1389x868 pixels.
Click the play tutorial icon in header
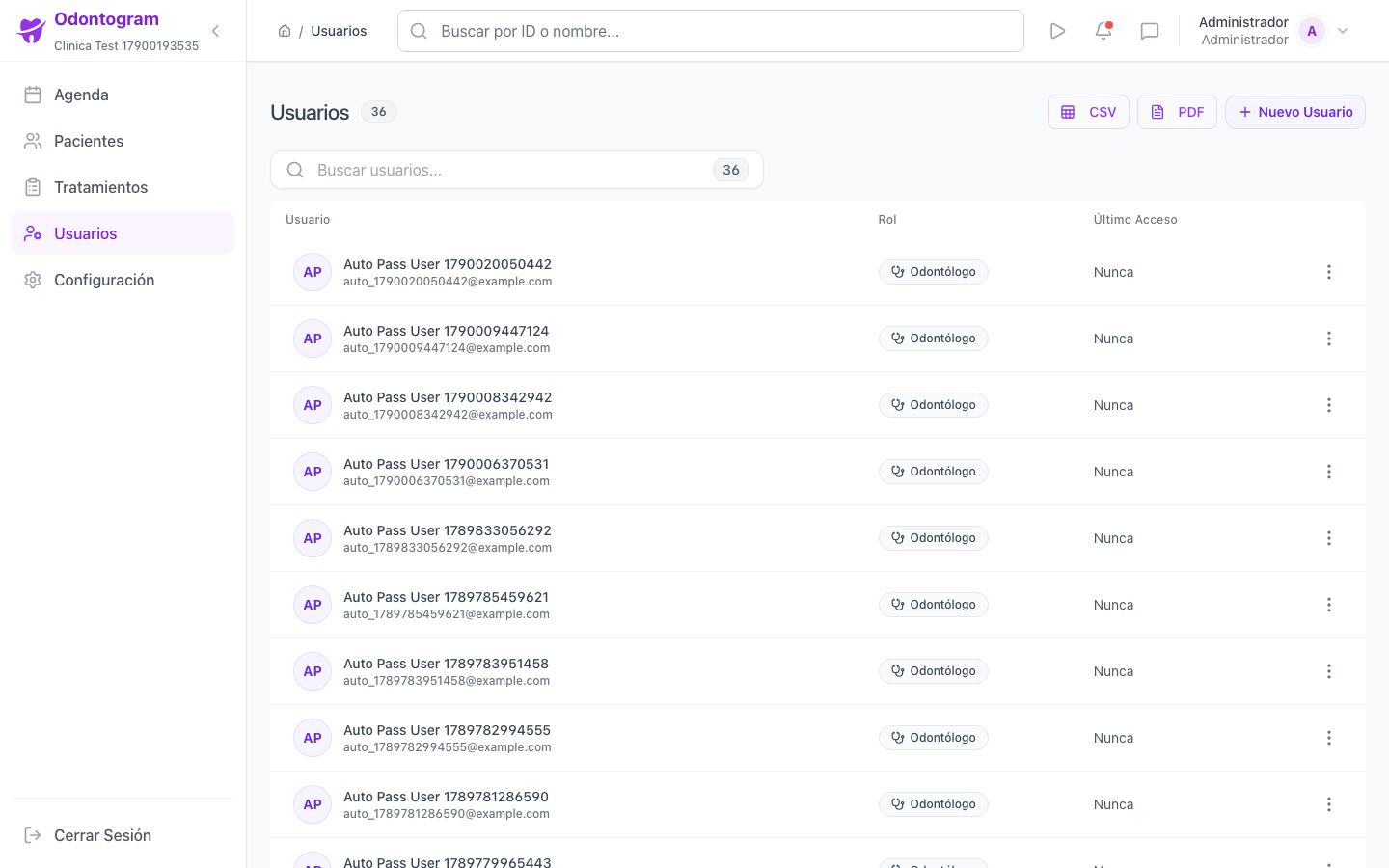[x=1057, y=31]
